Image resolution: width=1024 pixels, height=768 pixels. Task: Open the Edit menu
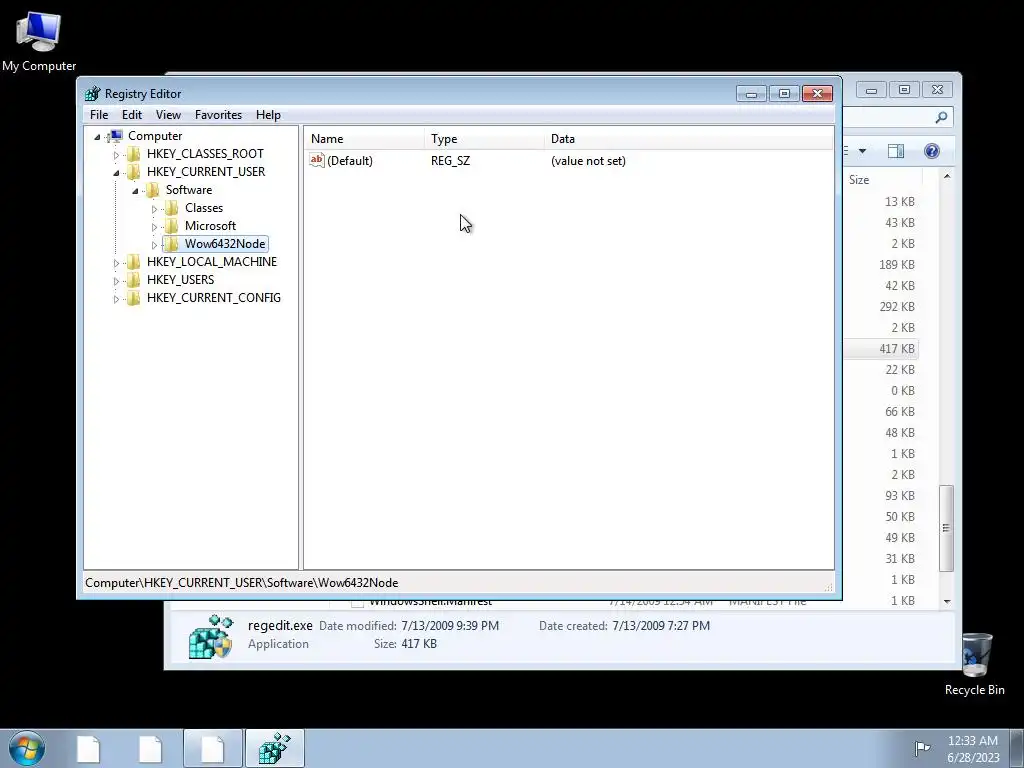[x=132, y=115]
